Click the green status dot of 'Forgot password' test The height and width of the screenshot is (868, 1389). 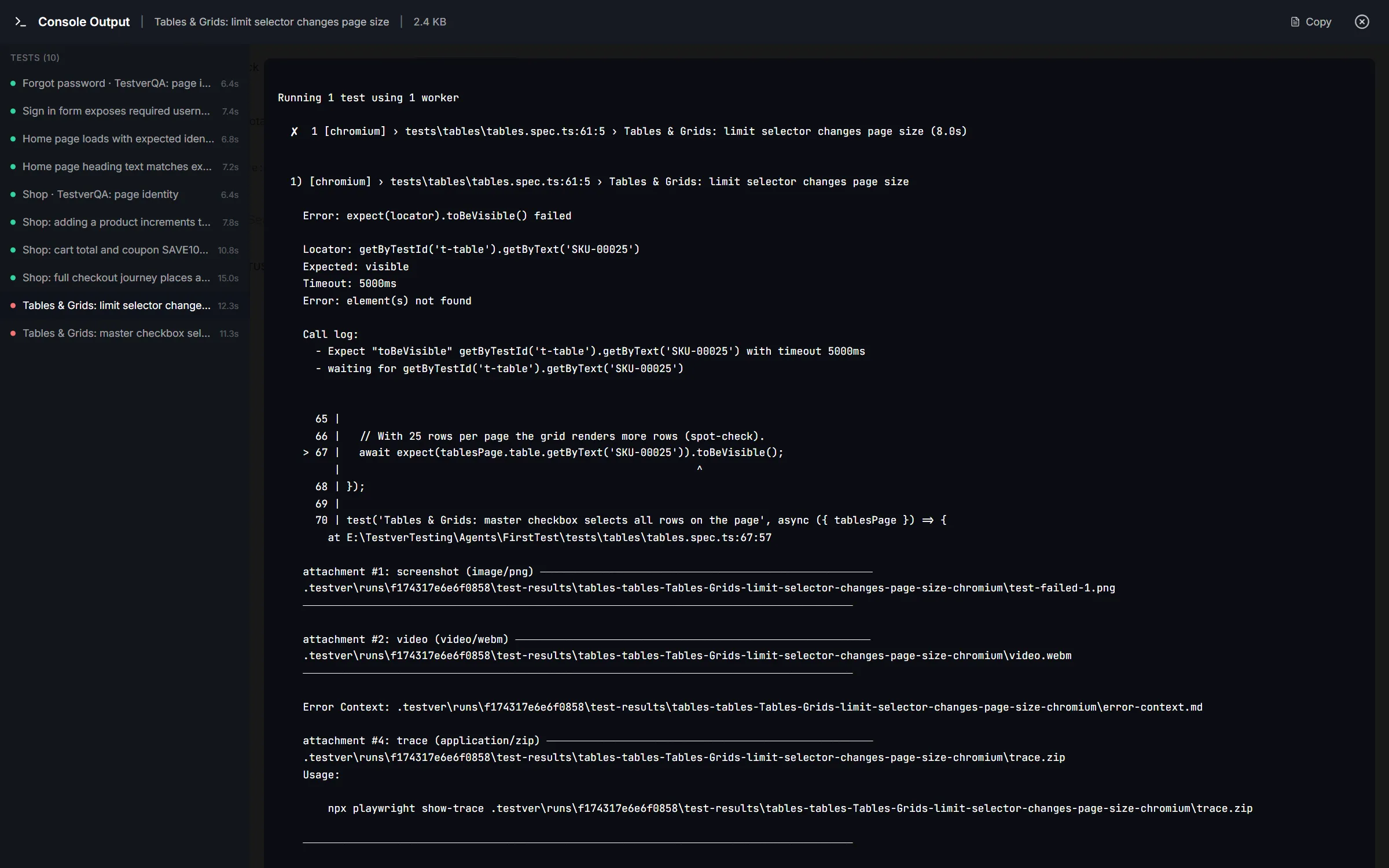pos(13,83)
